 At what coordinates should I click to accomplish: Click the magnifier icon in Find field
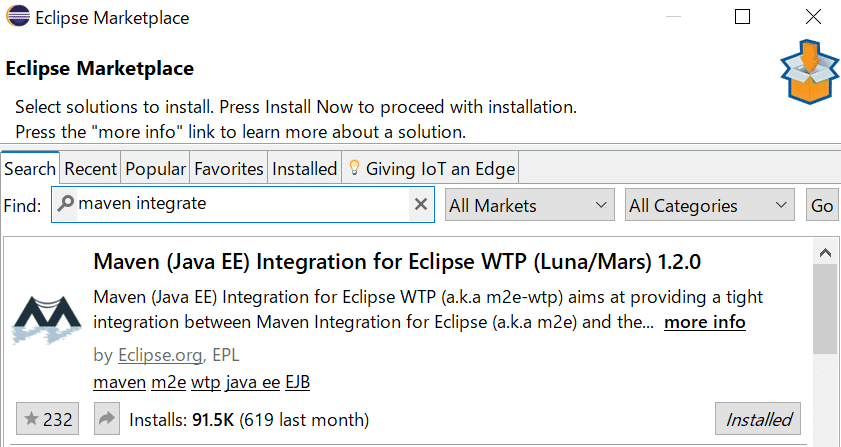[x=66, y=205]
